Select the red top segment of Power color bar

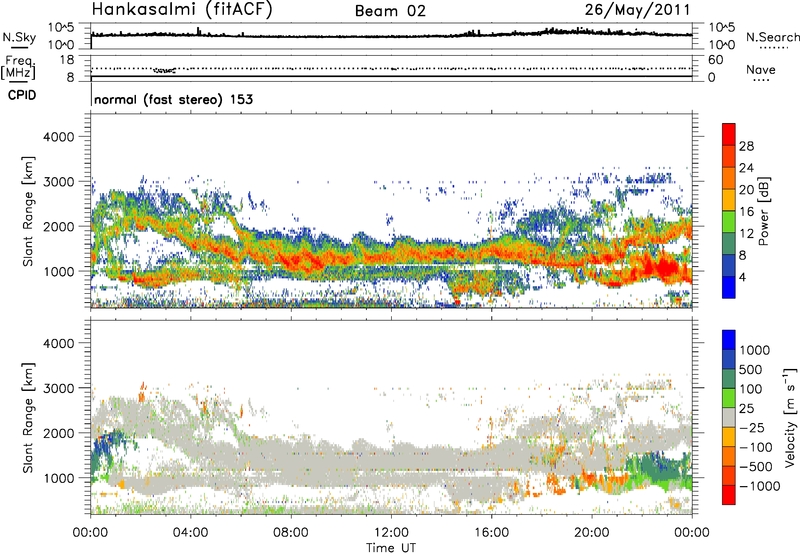729,134
